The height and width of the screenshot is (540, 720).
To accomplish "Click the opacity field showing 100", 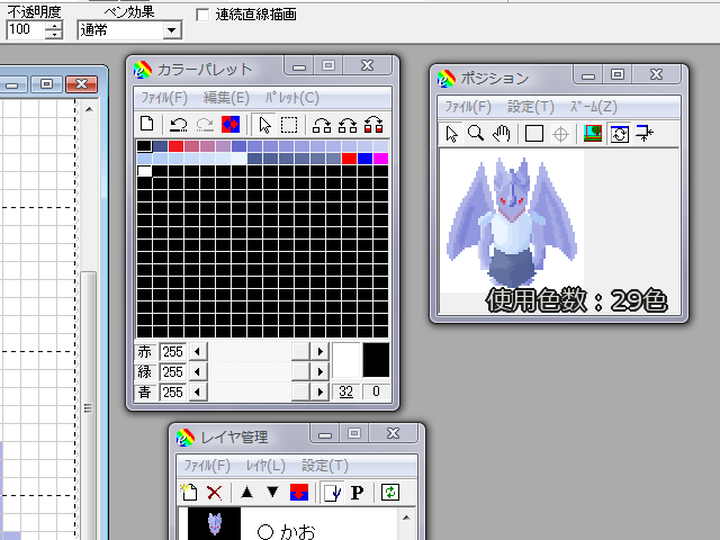I will click(26, 30).
